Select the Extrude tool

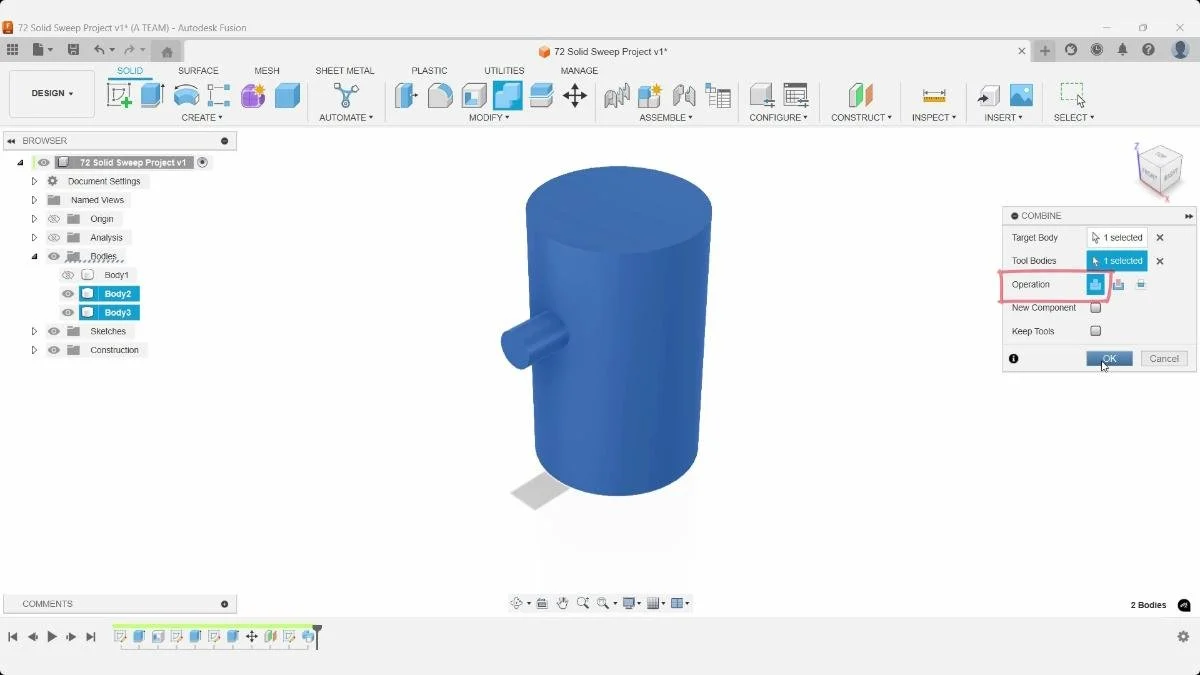tap(152, 95)
